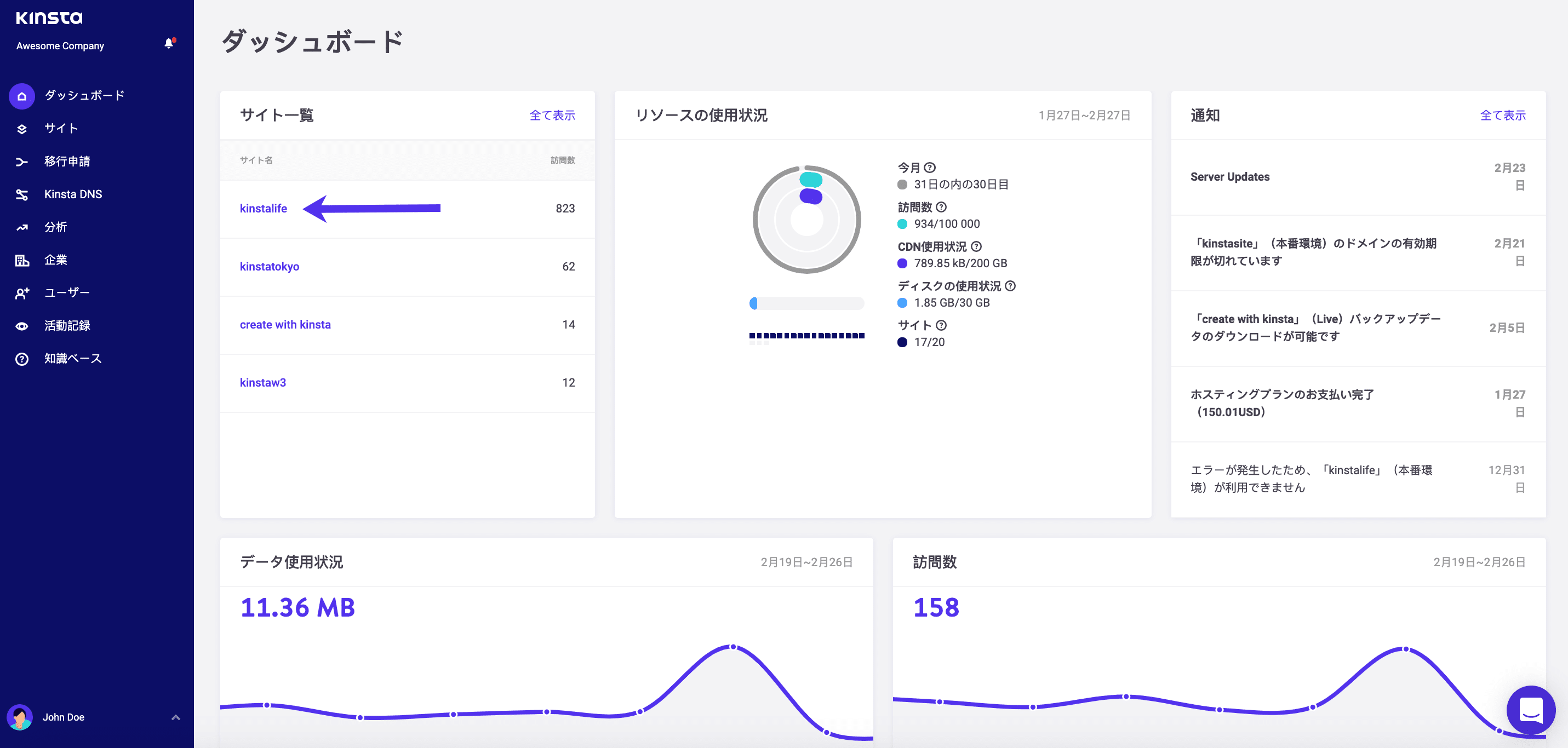
Task: Open the Server Updates notification
Action: point(1358,177)
